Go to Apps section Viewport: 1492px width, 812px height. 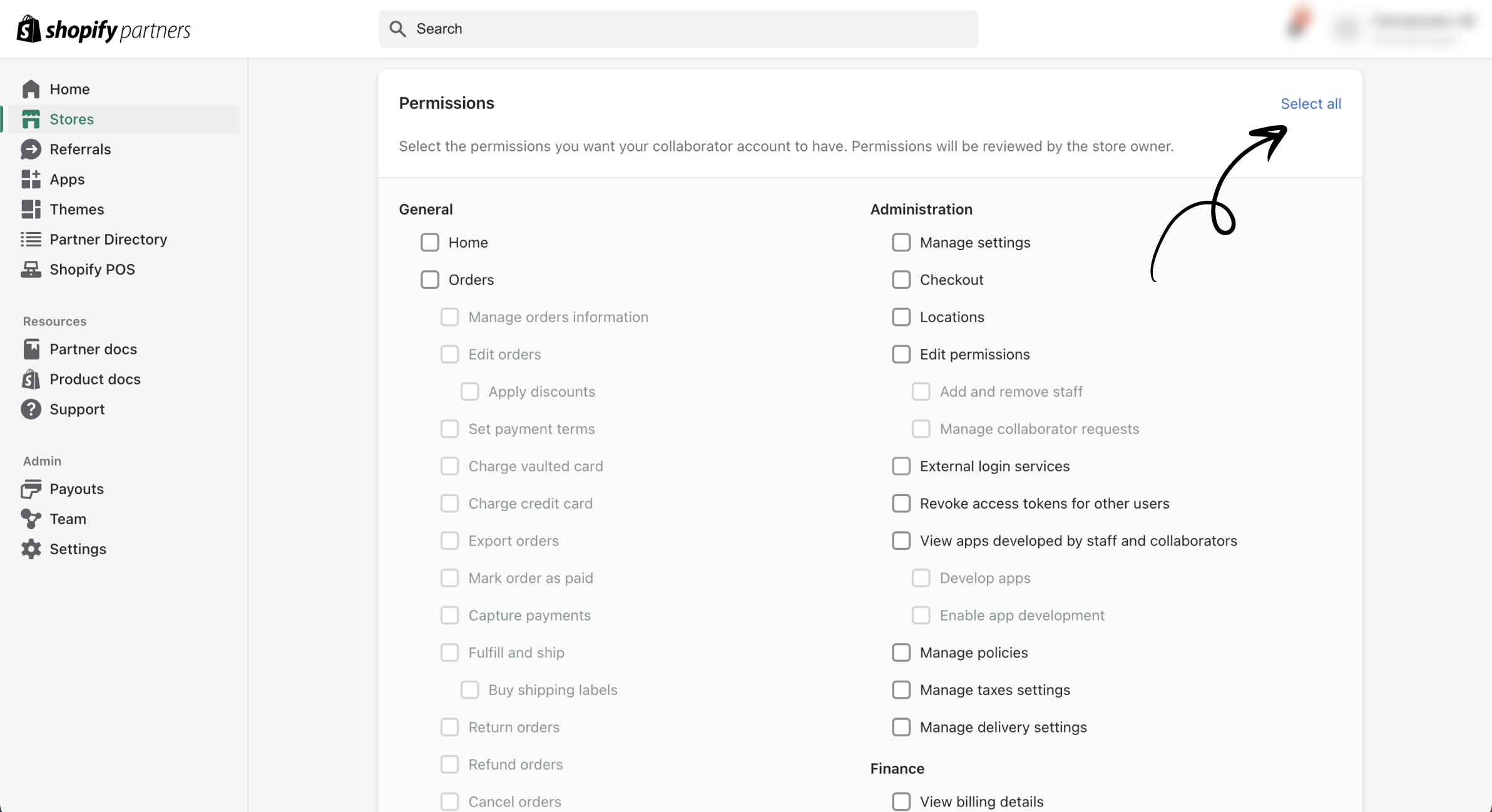tap(67, 180)
